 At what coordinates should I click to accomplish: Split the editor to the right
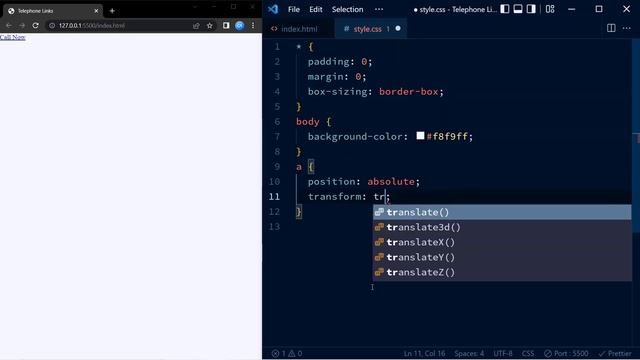pyautogui.click(x=611, y=28)
